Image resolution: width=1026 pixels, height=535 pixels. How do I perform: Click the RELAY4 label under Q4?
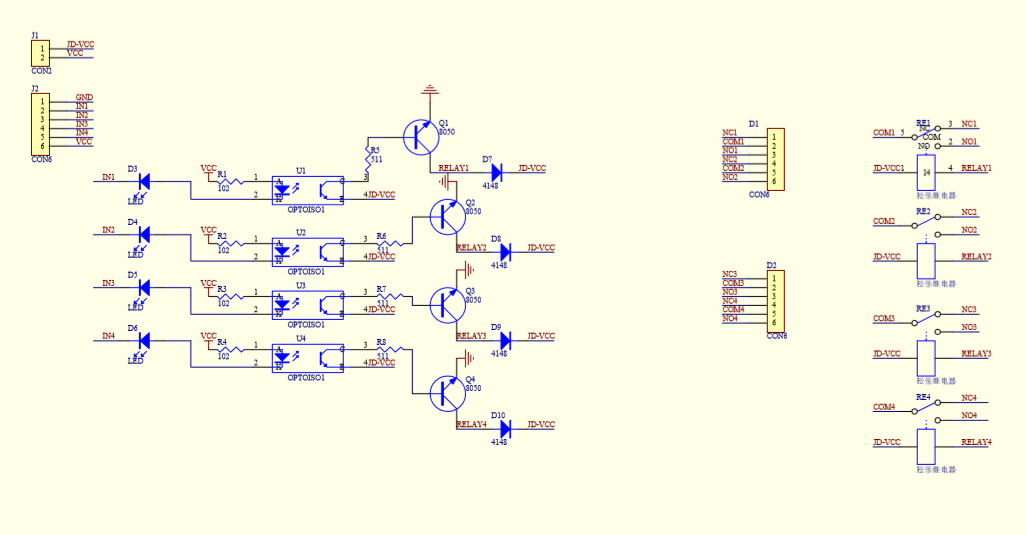pos(472,424)
